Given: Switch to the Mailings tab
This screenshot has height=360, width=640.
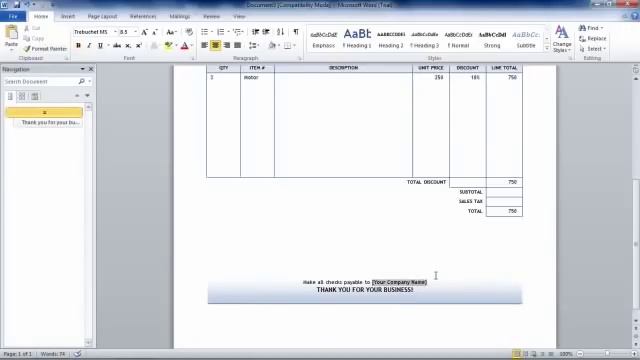Looking at the screenshot, I should (x=180, y=16).
